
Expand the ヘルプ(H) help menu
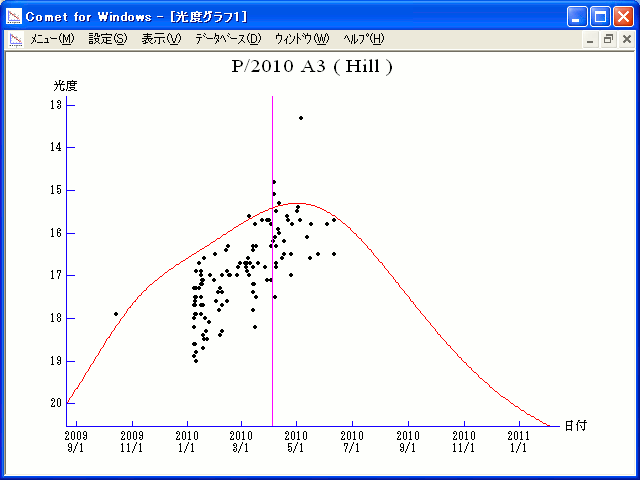coord(363,39)
